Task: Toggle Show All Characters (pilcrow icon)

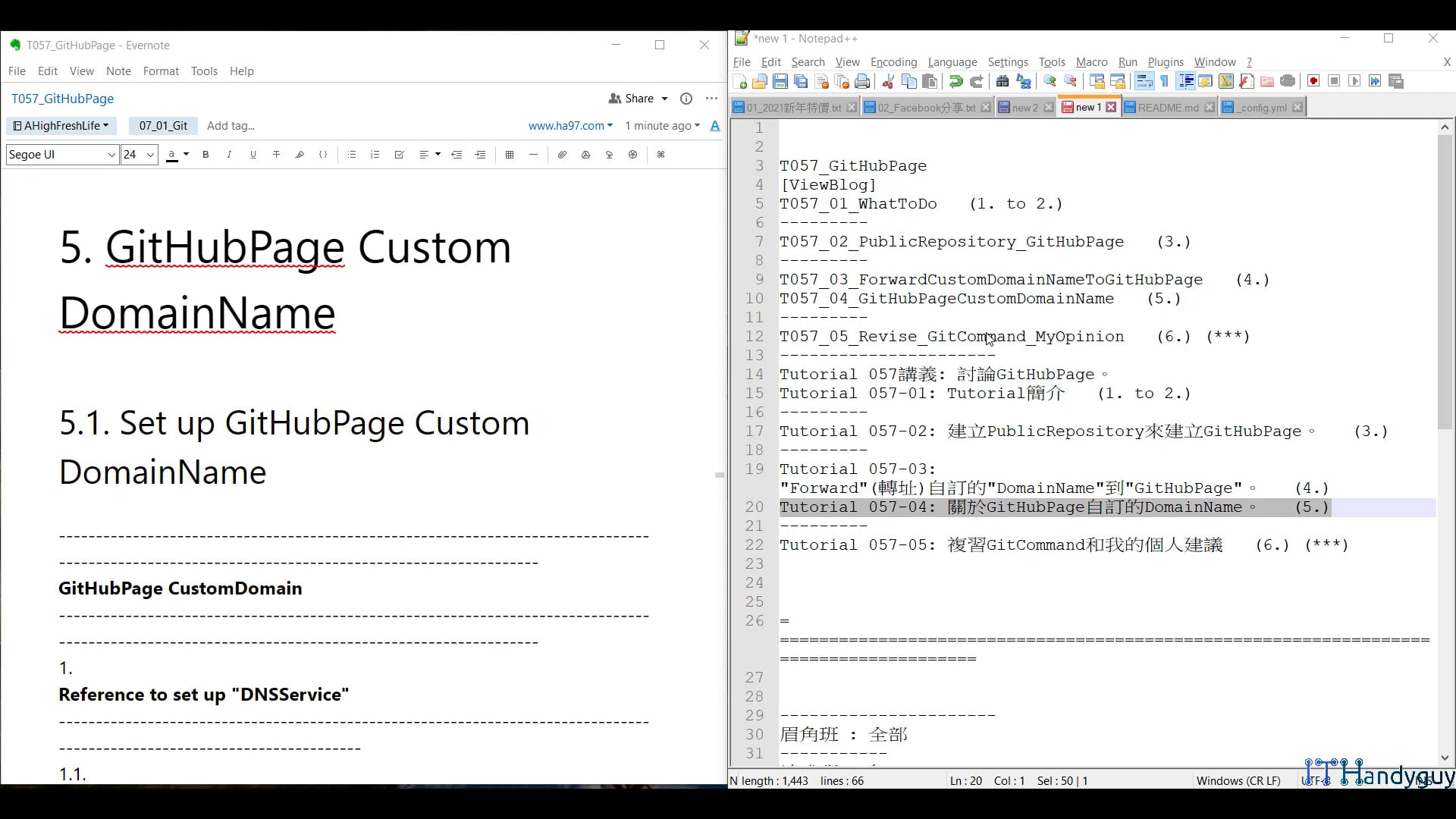Action: coord(1166,81)
